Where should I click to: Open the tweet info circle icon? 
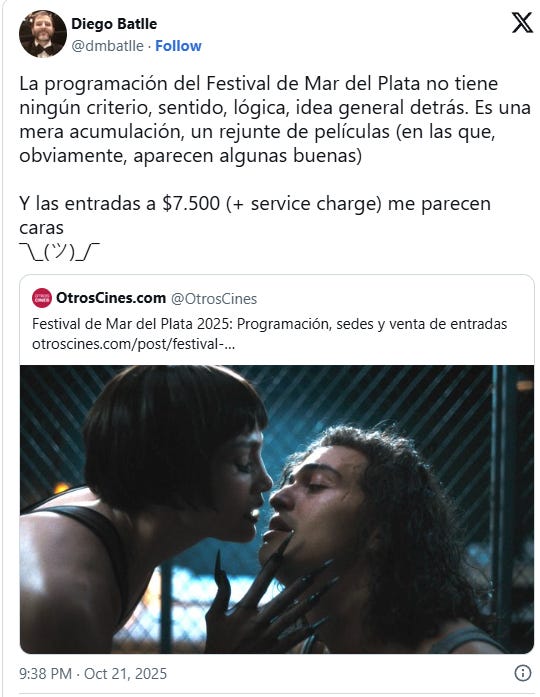[x=522, y=673]
